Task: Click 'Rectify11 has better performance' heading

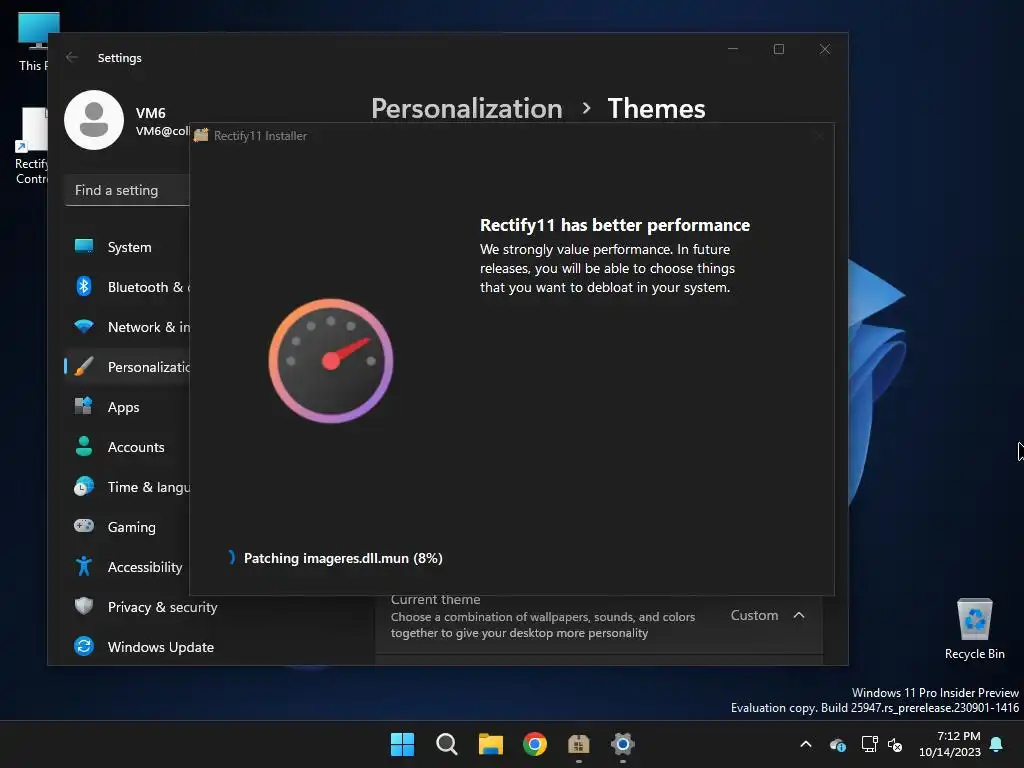Action: pyautogui.click(x=615, y=225)
